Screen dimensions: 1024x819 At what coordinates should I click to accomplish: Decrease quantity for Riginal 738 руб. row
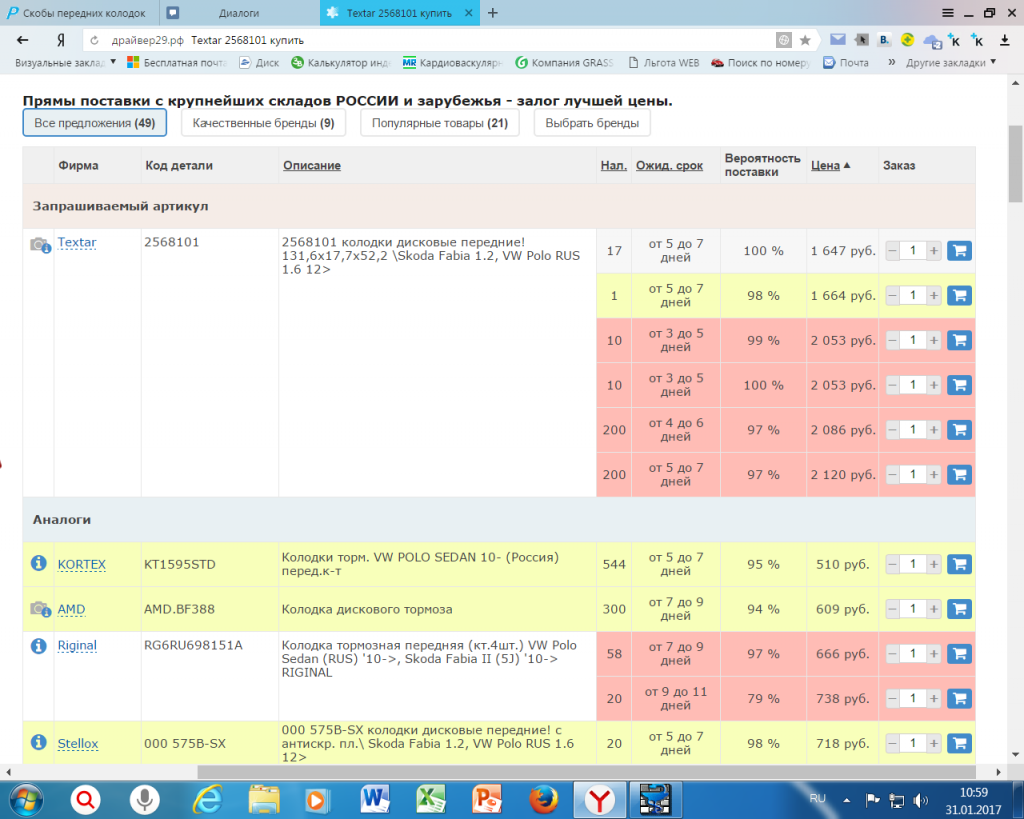(x=892, y=699)
